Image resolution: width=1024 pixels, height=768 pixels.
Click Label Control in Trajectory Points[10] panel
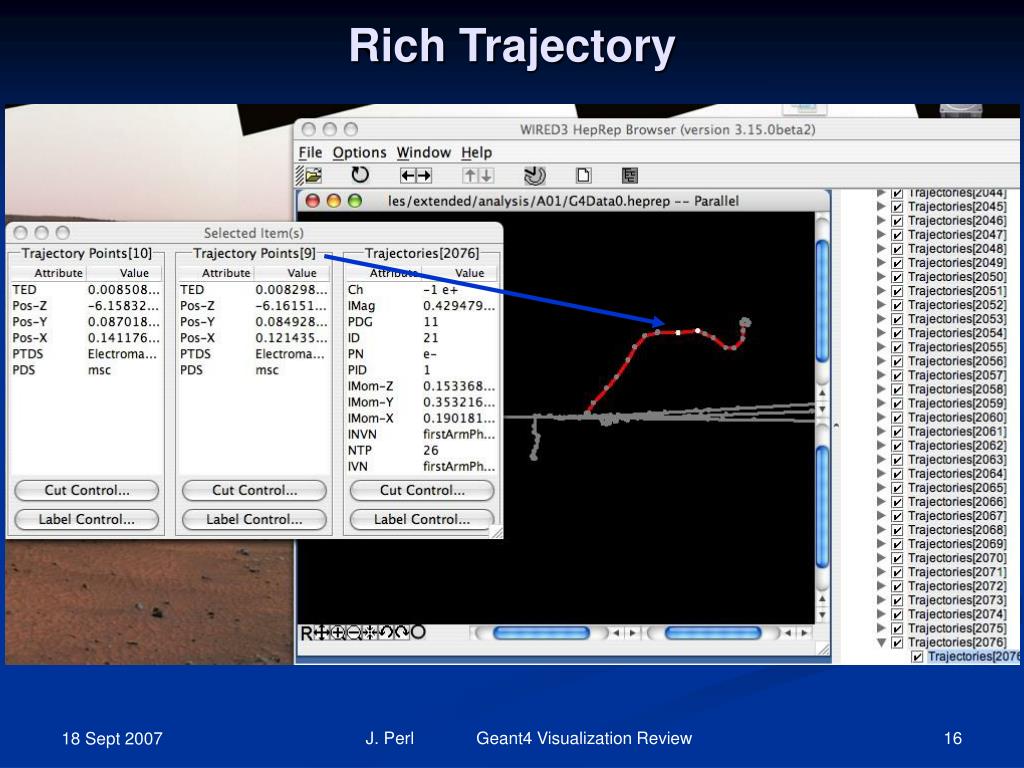click(x=87, y=519)
